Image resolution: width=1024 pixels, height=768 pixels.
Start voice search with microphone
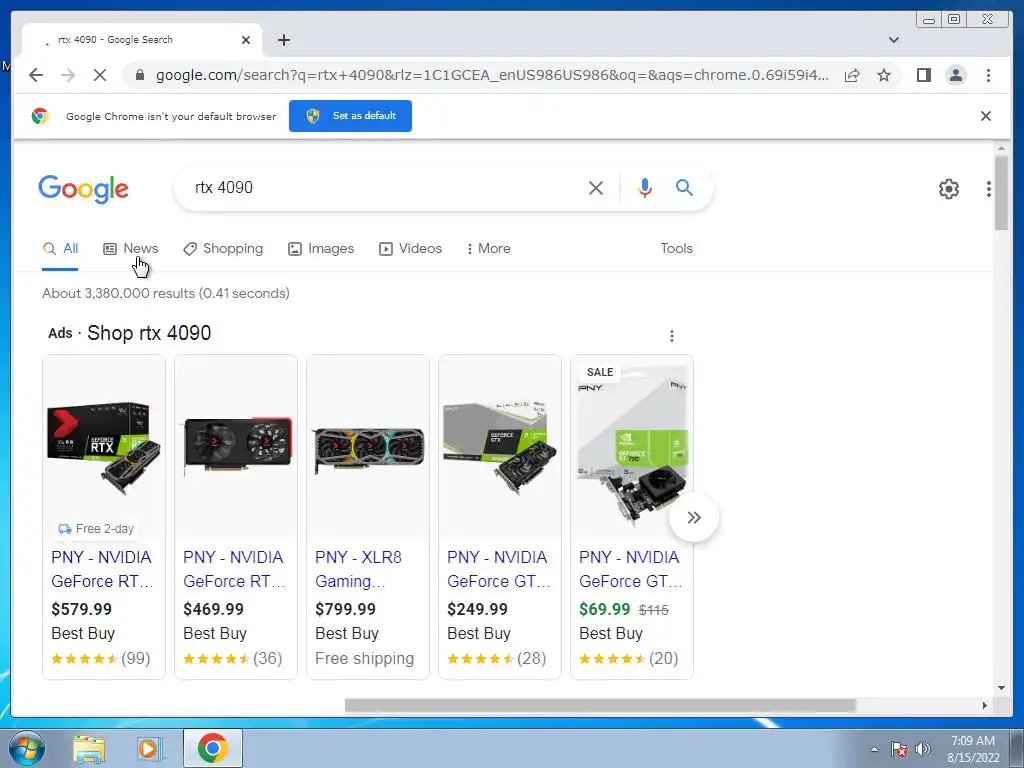(x=645, y=188)
